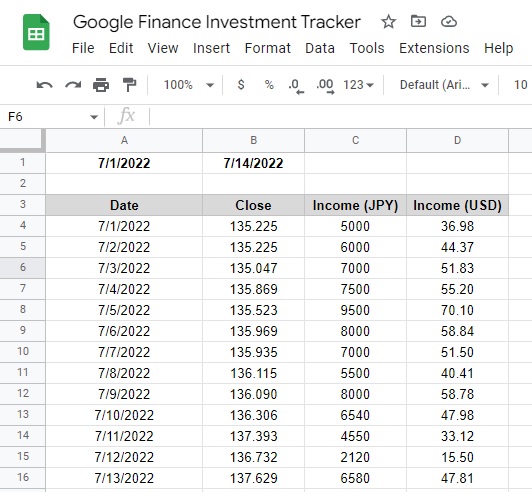Increase decimal places button
532x492 pixels.
click(325, 86)
